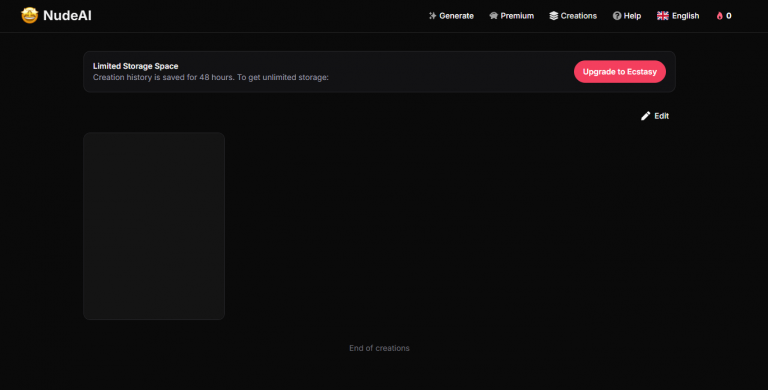768x390 pixels.
Task: Open the Help page
Action: 627,16
